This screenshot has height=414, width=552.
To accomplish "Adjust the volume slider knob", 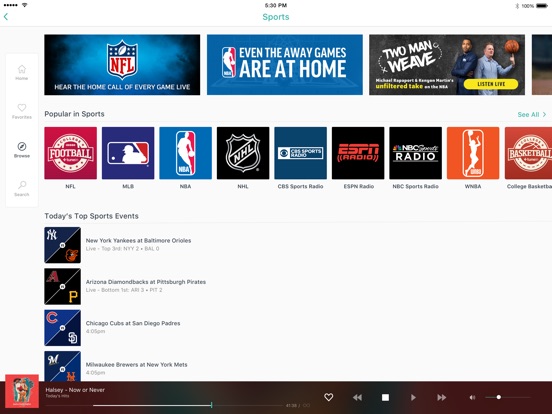I will (x=498, y=397).
